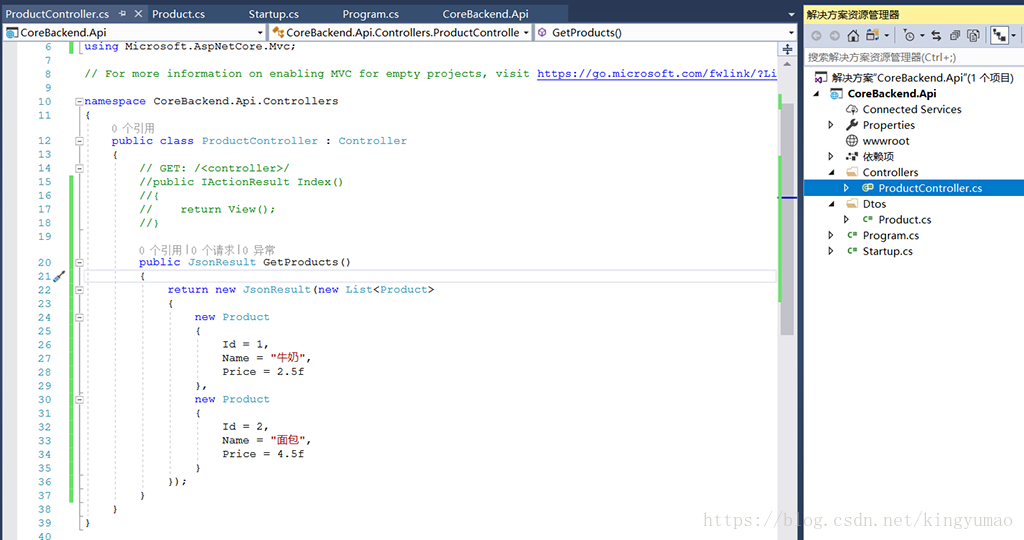Image resolution: width=1024 pixels, height=540 pixels.
Task: Click the editor vertical scrollbar thumb
Action: click(787, 219)
